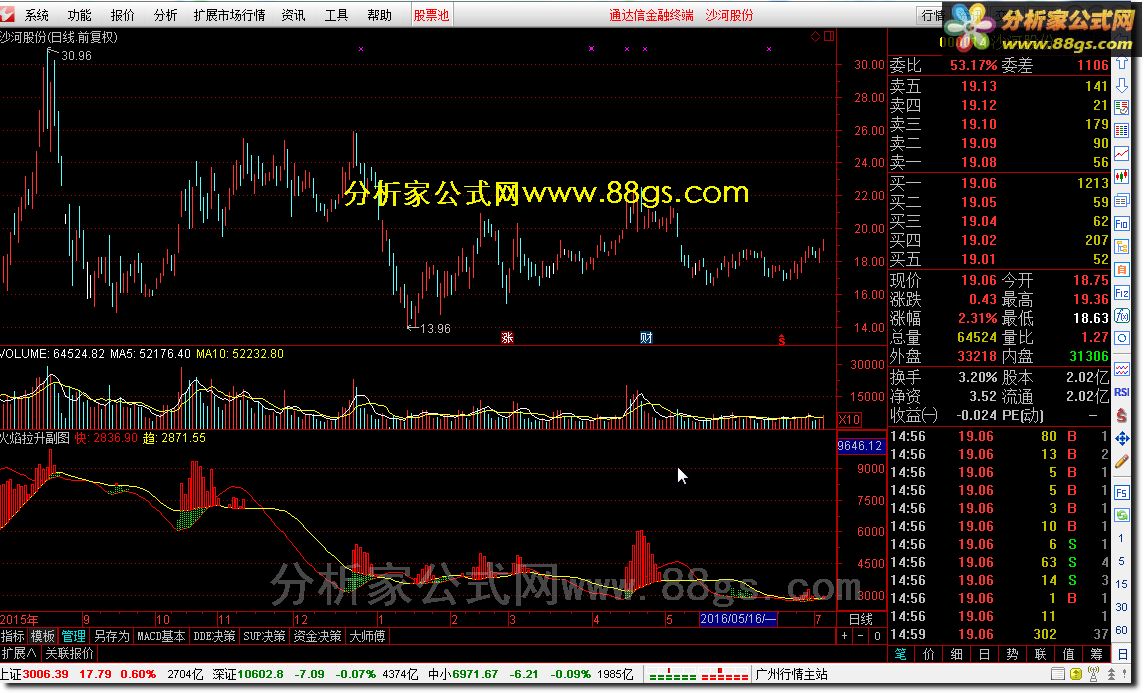Click the up arrow icon in right toolbar
1144x693 pixels.
click(1121, 64)
